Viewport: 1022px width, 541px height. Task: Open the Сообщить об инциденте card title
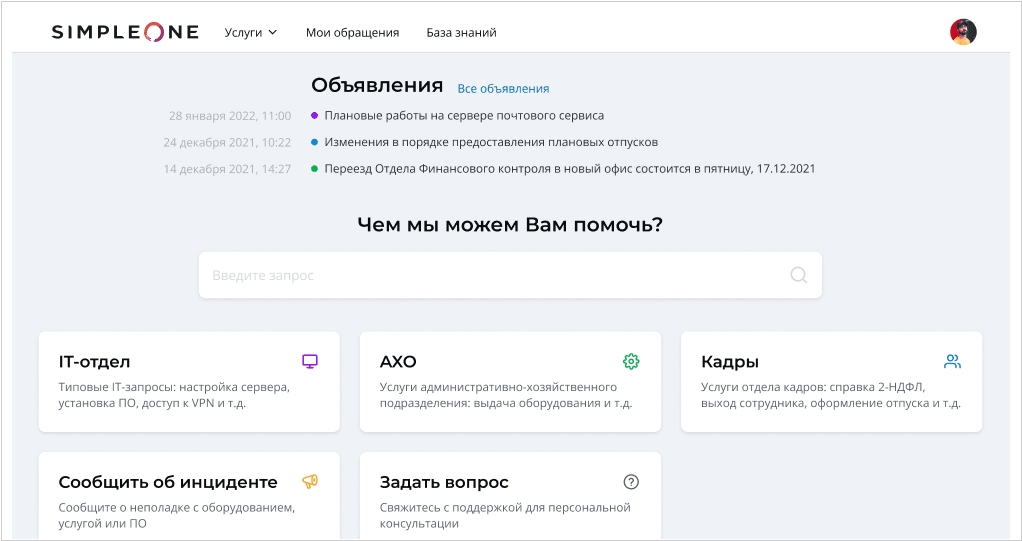click(x=168, y=481)
